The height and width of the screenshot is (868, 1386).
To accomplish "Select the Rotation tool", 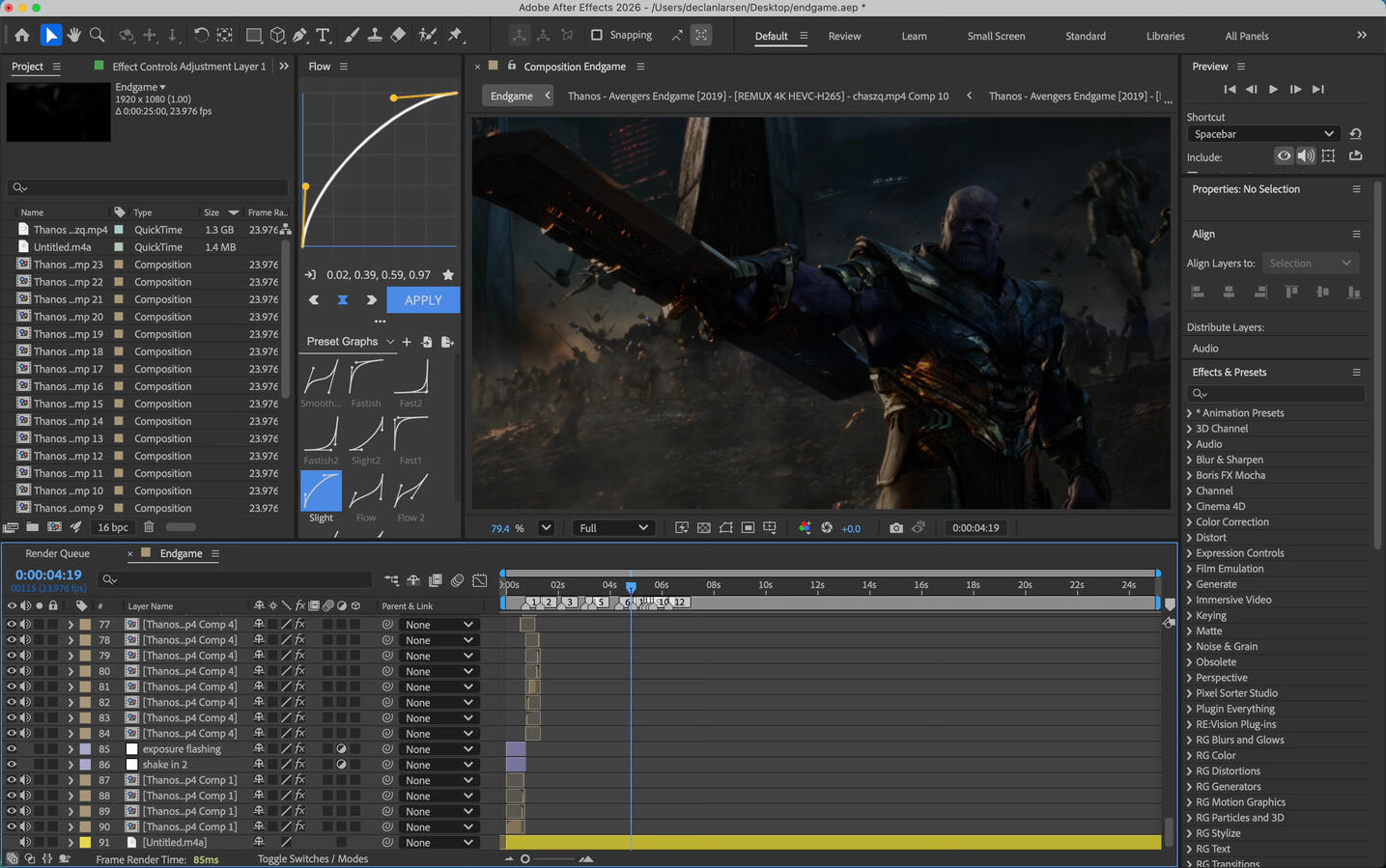I will [201, 36].
